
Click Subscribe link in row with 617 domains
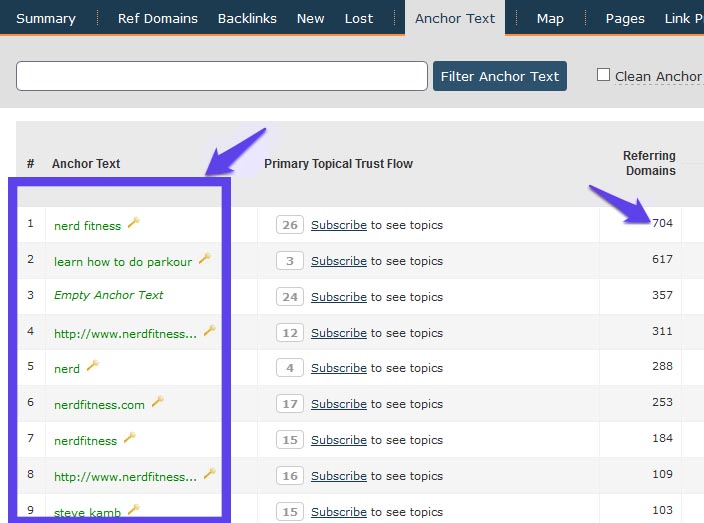339,261
